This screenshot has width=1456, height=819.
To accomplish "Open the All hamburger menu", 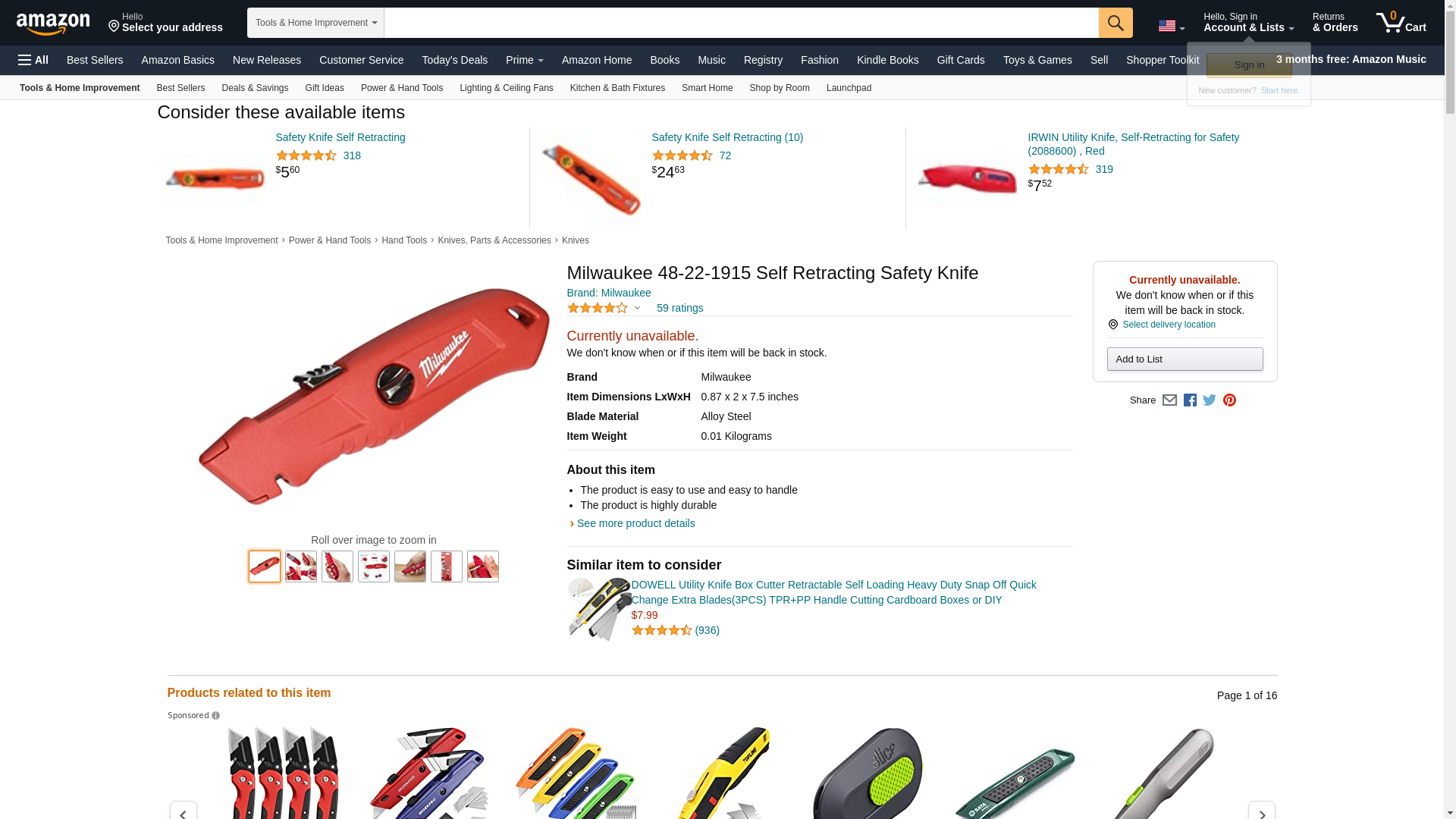I will (x=33, y=60).
